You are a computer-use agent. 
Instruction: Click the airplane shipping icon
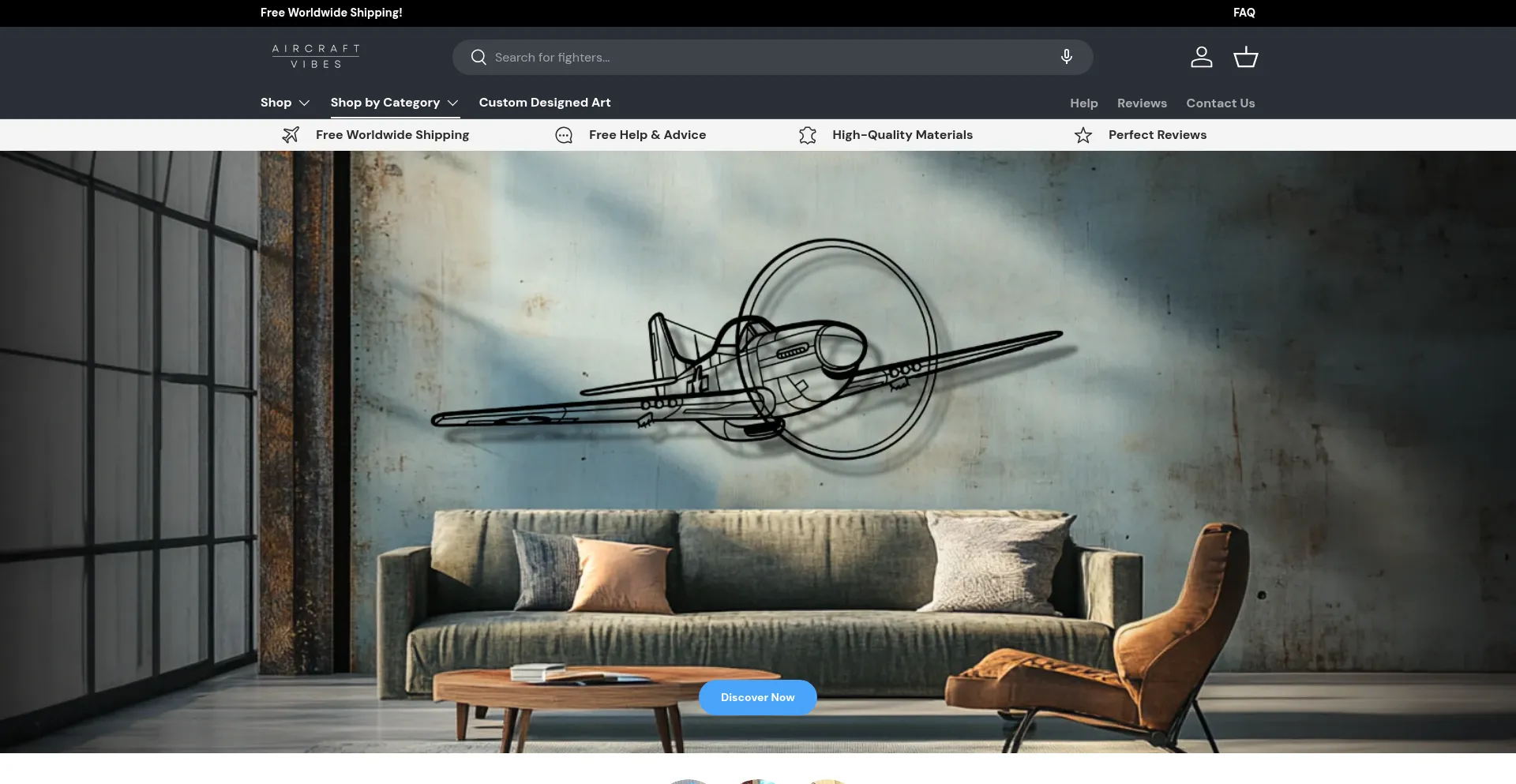(x=291, y=135)
